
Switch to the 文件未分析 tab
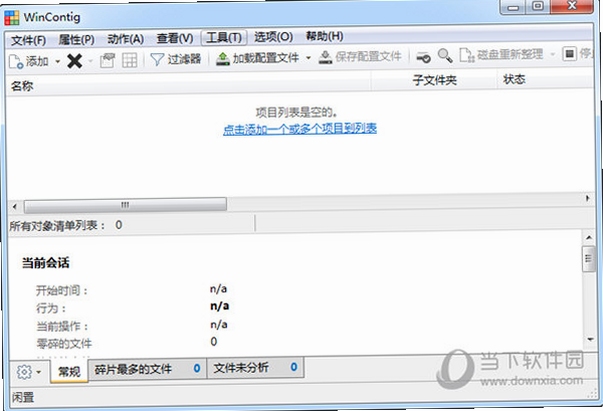click(x=255, y=368)
